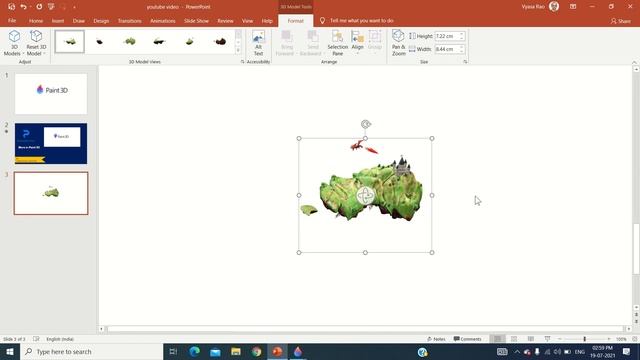Switch to the Slide Show tab
Image resolution: width=640 pixels, height=360 pixels.
click(x=196, y=20)
